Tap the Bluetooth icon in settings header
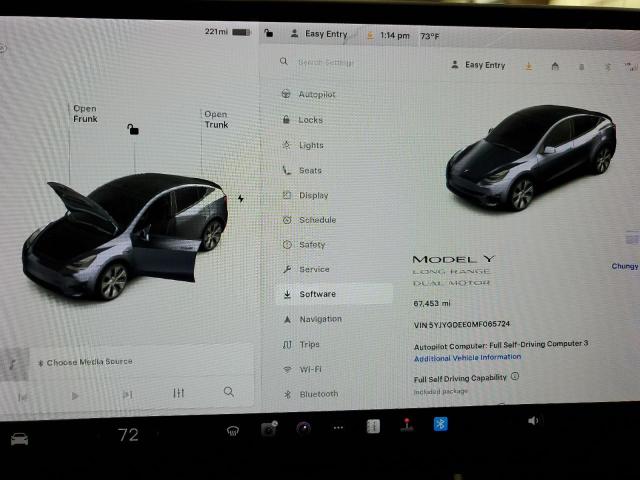Screen dimensions: 640x480 coord(607,67)
